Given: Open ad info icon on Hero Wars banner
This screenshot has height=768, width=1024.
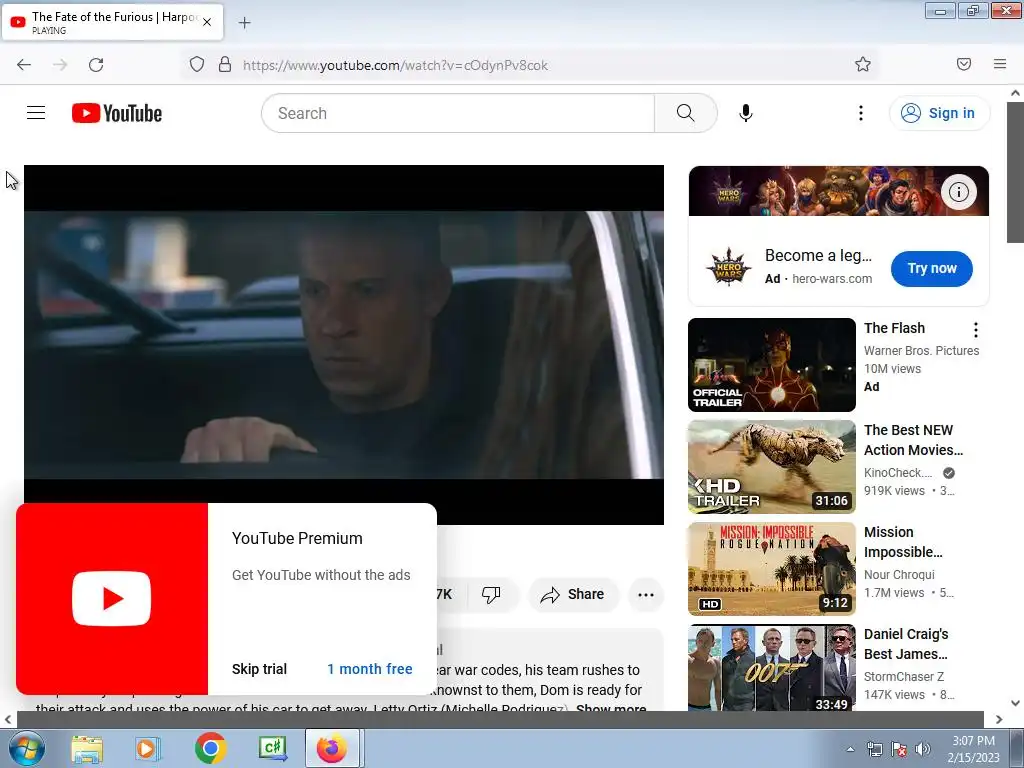Looking at the screenshot, I should point(959,192).
